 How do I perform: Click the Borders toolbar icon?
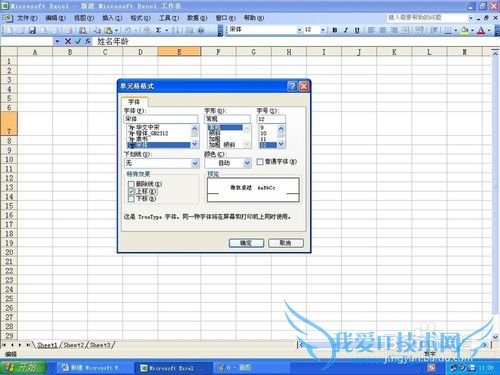448,30
